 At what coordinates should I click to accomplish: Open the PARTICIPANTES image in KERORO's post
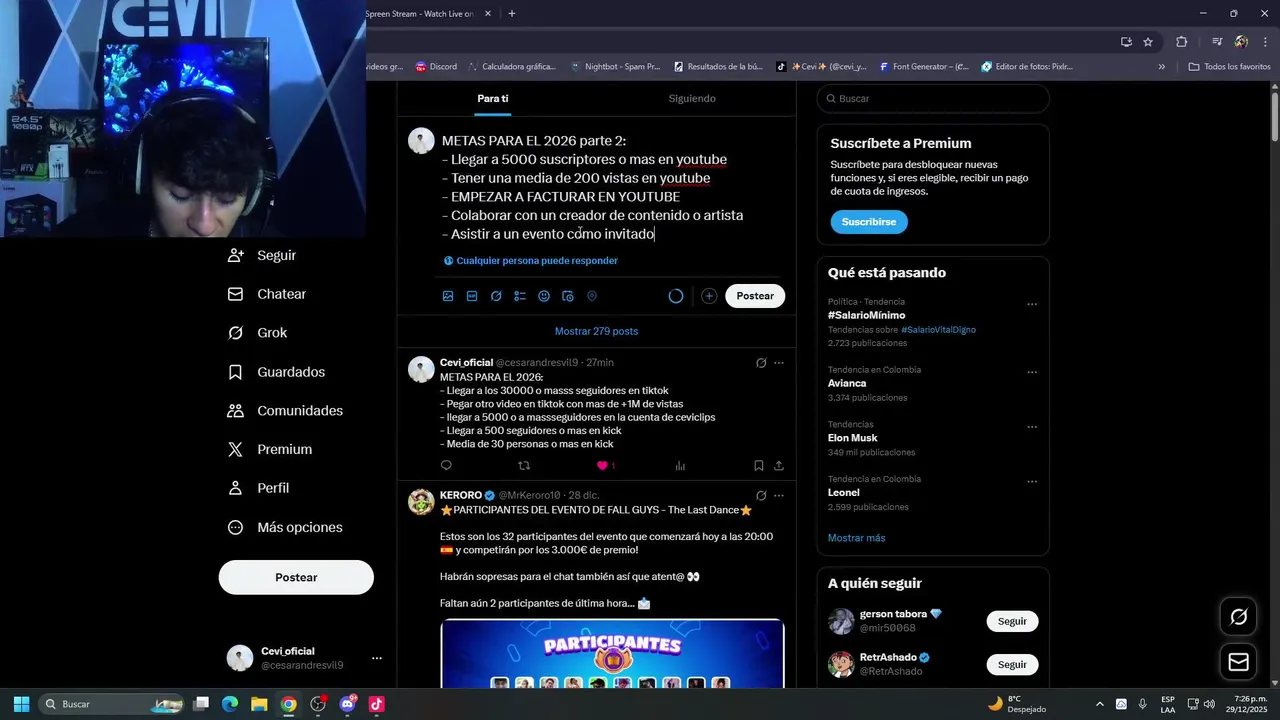click(612, 654)
